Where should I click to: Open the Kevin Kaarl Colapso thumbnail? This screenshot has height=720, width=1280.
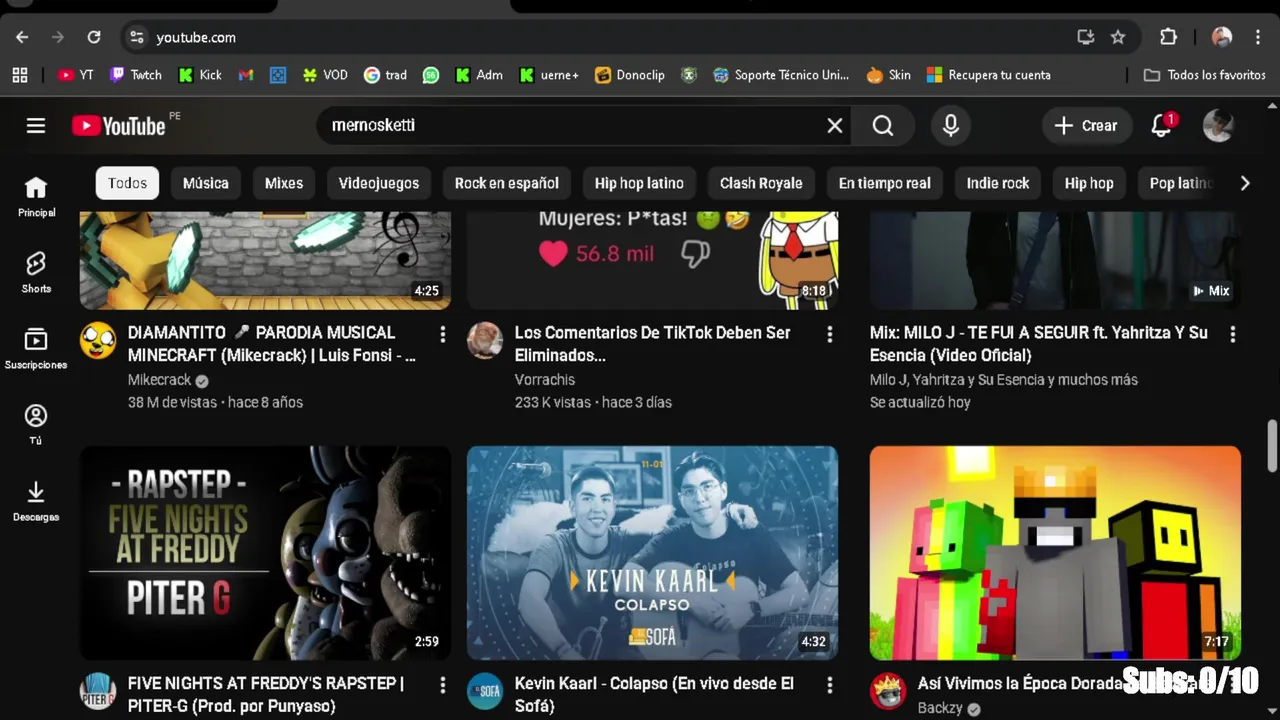(652, 553)
